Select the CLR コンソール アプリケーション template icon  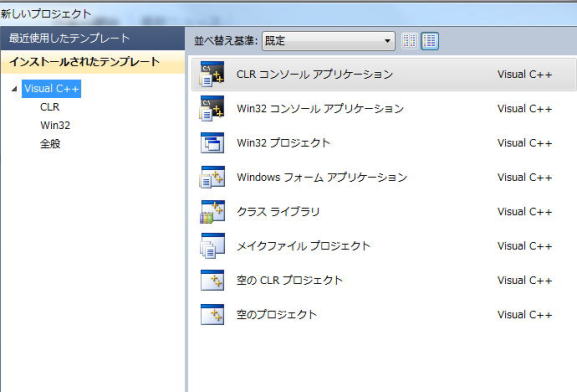click(x=212, y=74)
